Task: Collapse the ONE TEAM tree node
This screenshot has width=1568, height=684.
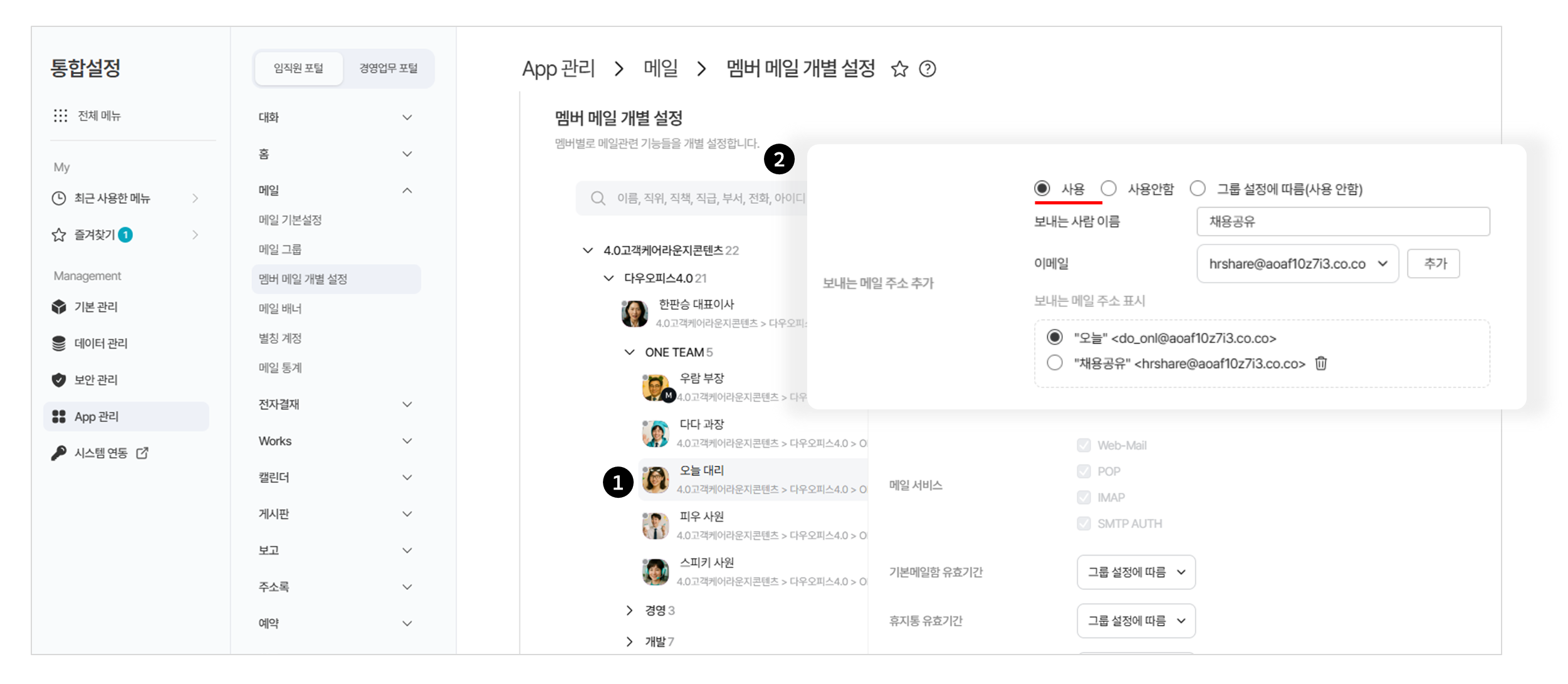Action: [x=630, y=352]
